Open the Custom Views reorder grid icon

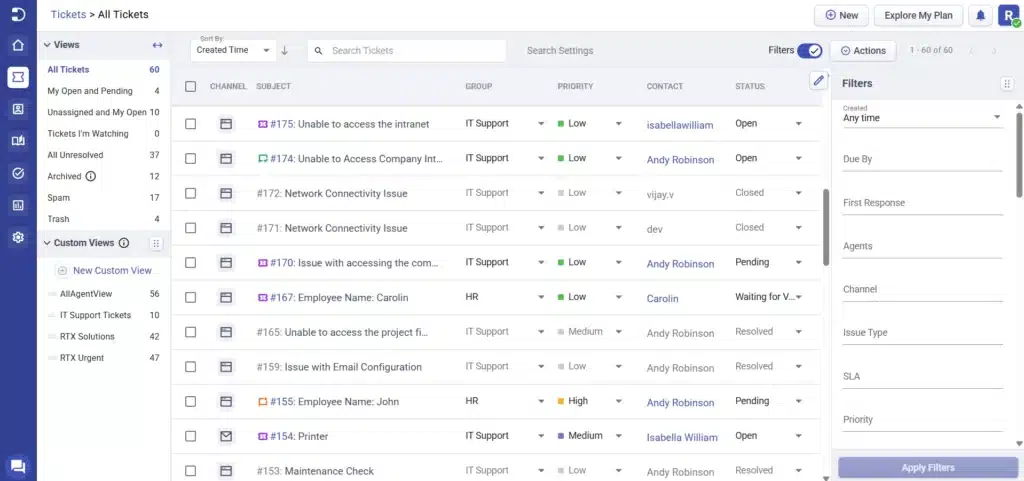tap(155, 243)
